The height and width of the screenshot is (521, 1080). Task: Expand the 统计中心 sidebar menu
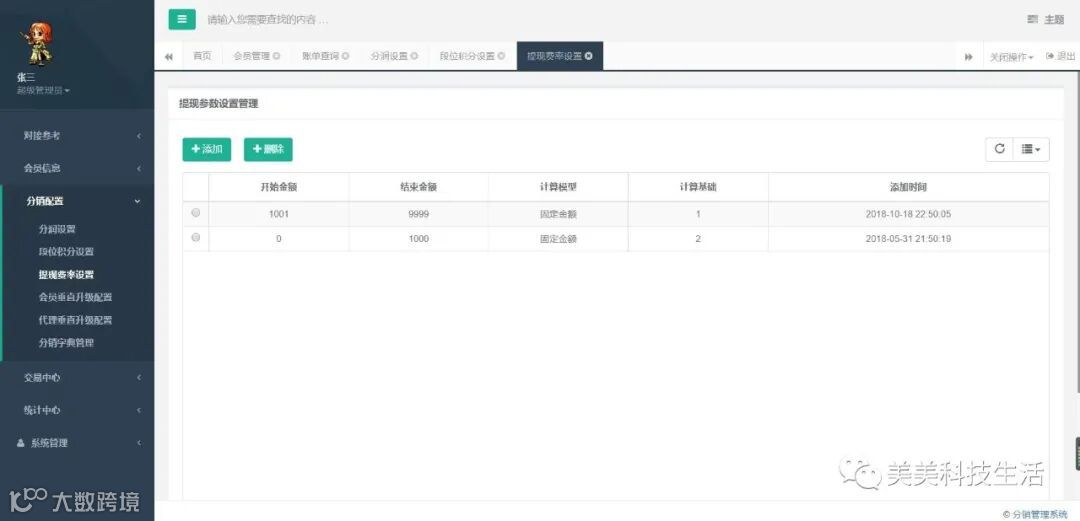(77, 410)
